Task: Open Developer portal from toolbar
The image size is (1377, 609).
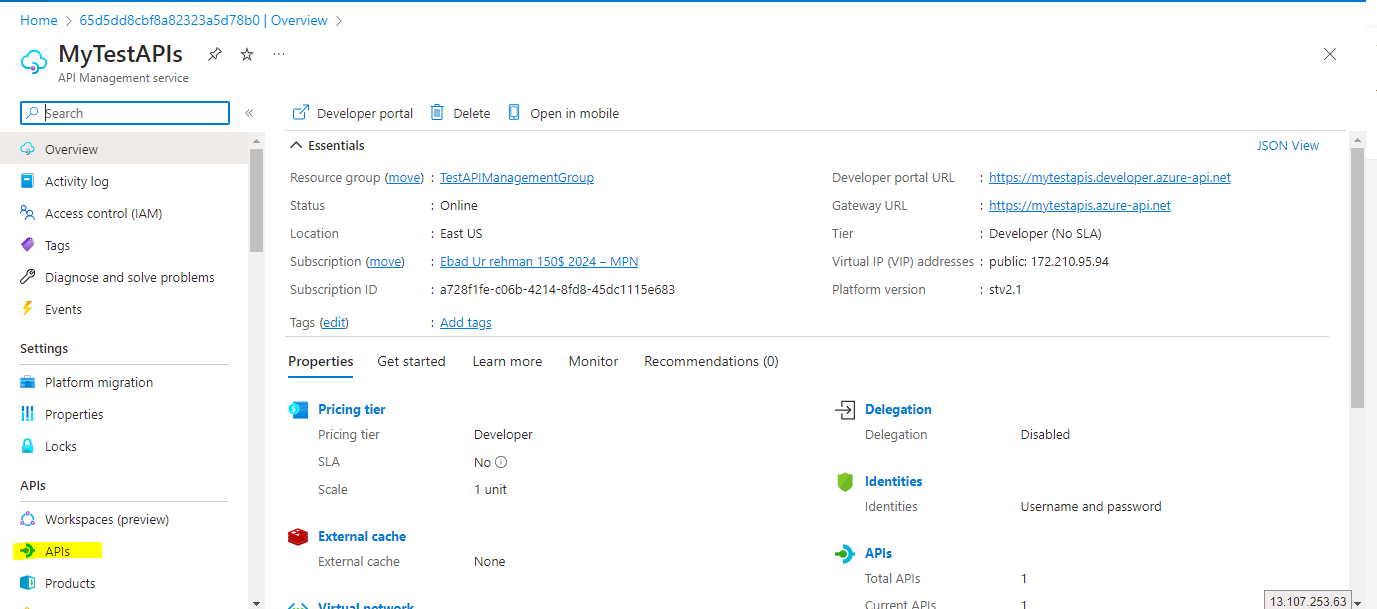Action: pyautogui.click(x=352, y=113)
